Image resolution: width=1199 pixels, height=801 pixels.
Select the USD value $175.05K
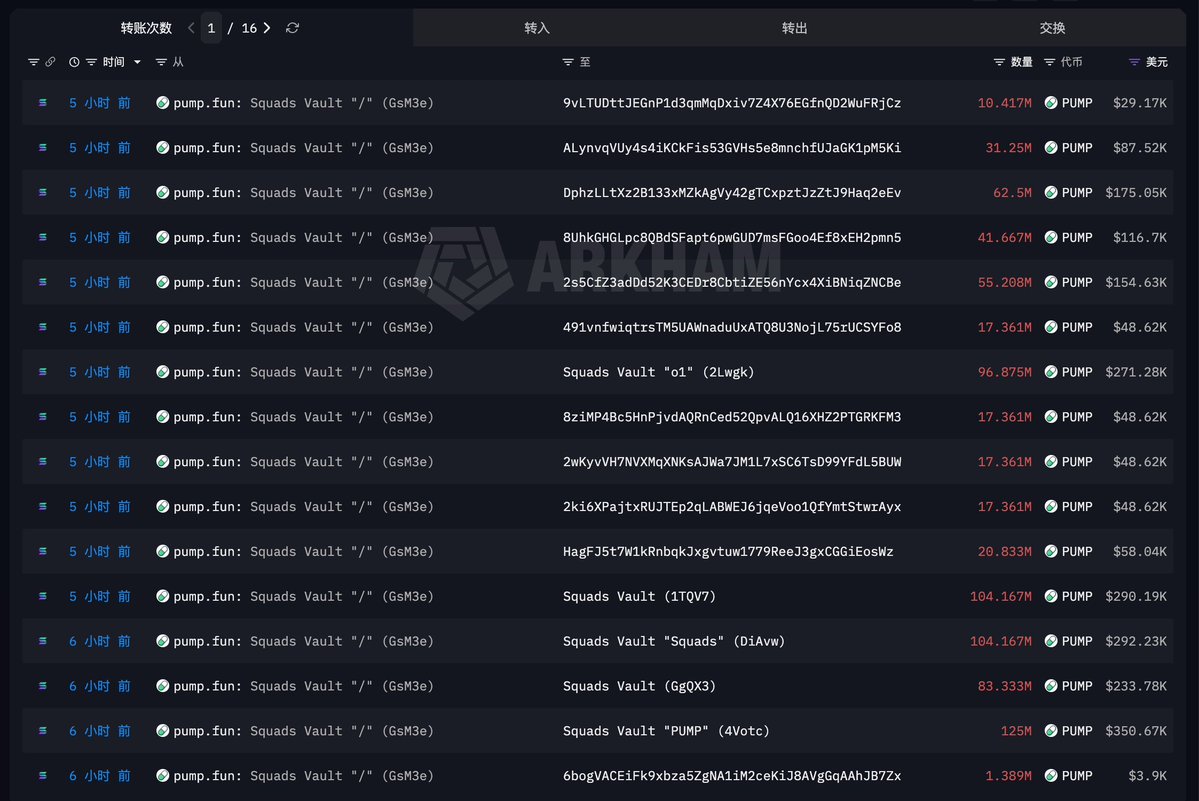tap(1136, 193)
